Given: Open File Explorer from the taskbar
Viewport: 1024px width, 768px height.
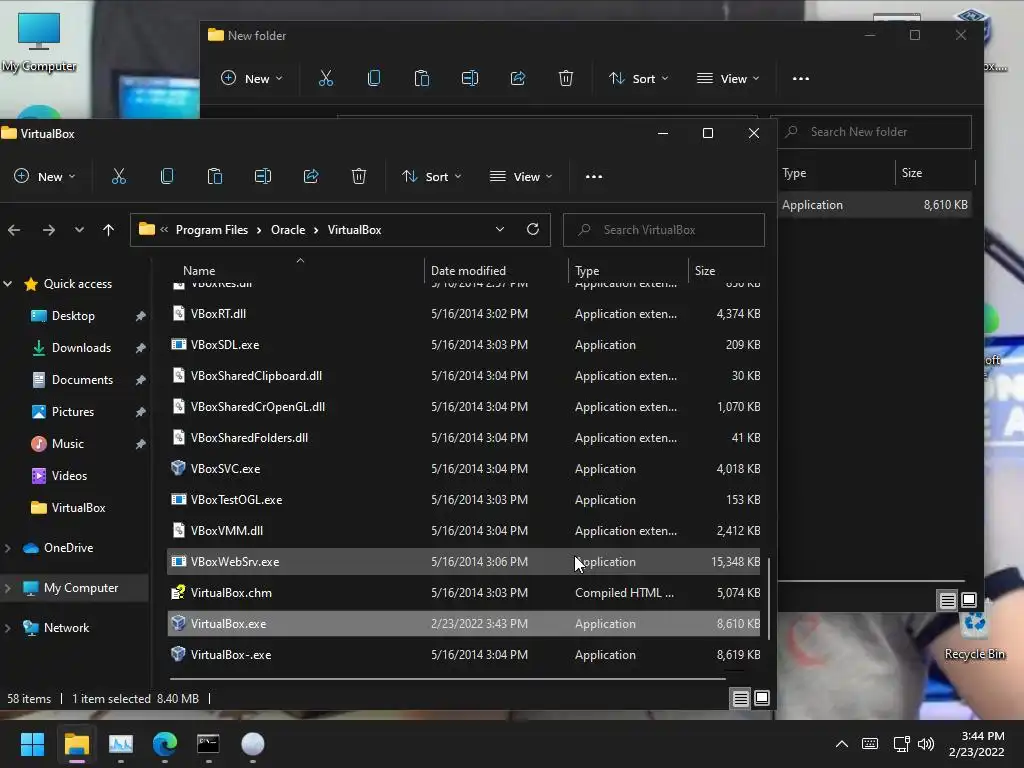Looking at the screenshot, I should (x=76, y=744).
